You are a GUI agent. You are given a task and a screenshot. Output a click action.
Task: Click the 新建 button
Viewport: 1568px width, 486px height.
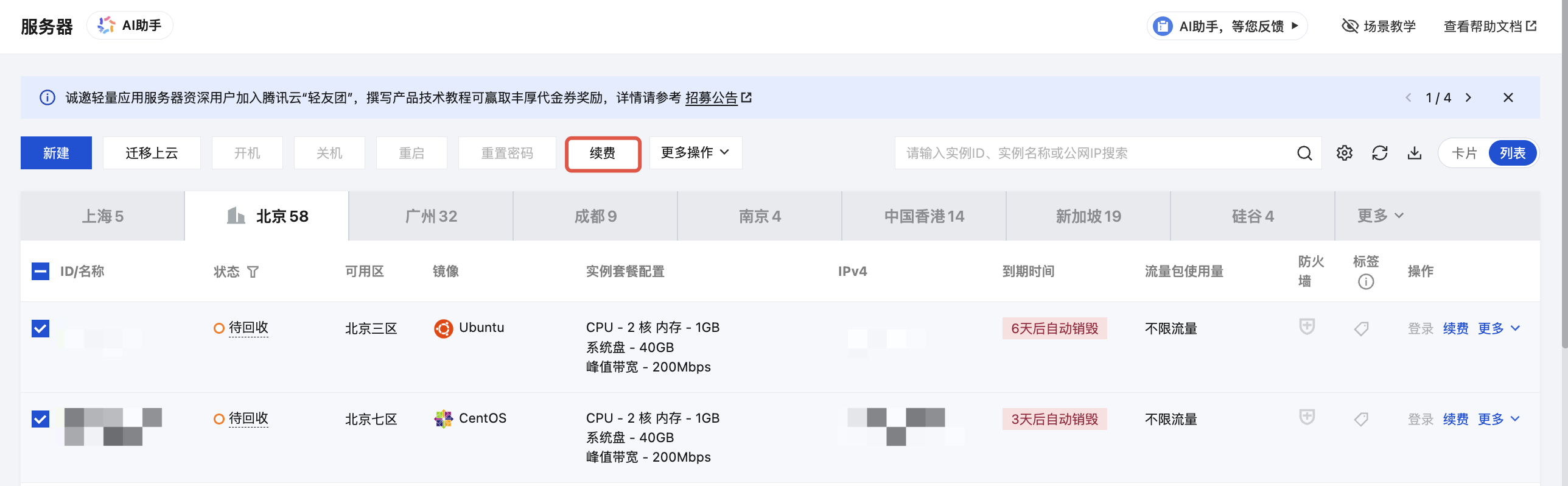[56, 153]
